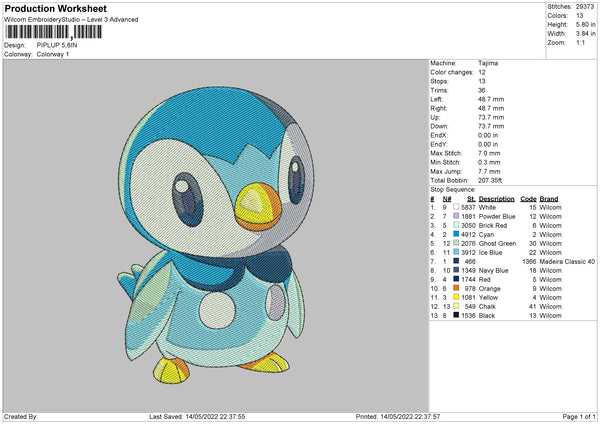Select the 'Page 1 of 1' footer text

pos(579,416)
